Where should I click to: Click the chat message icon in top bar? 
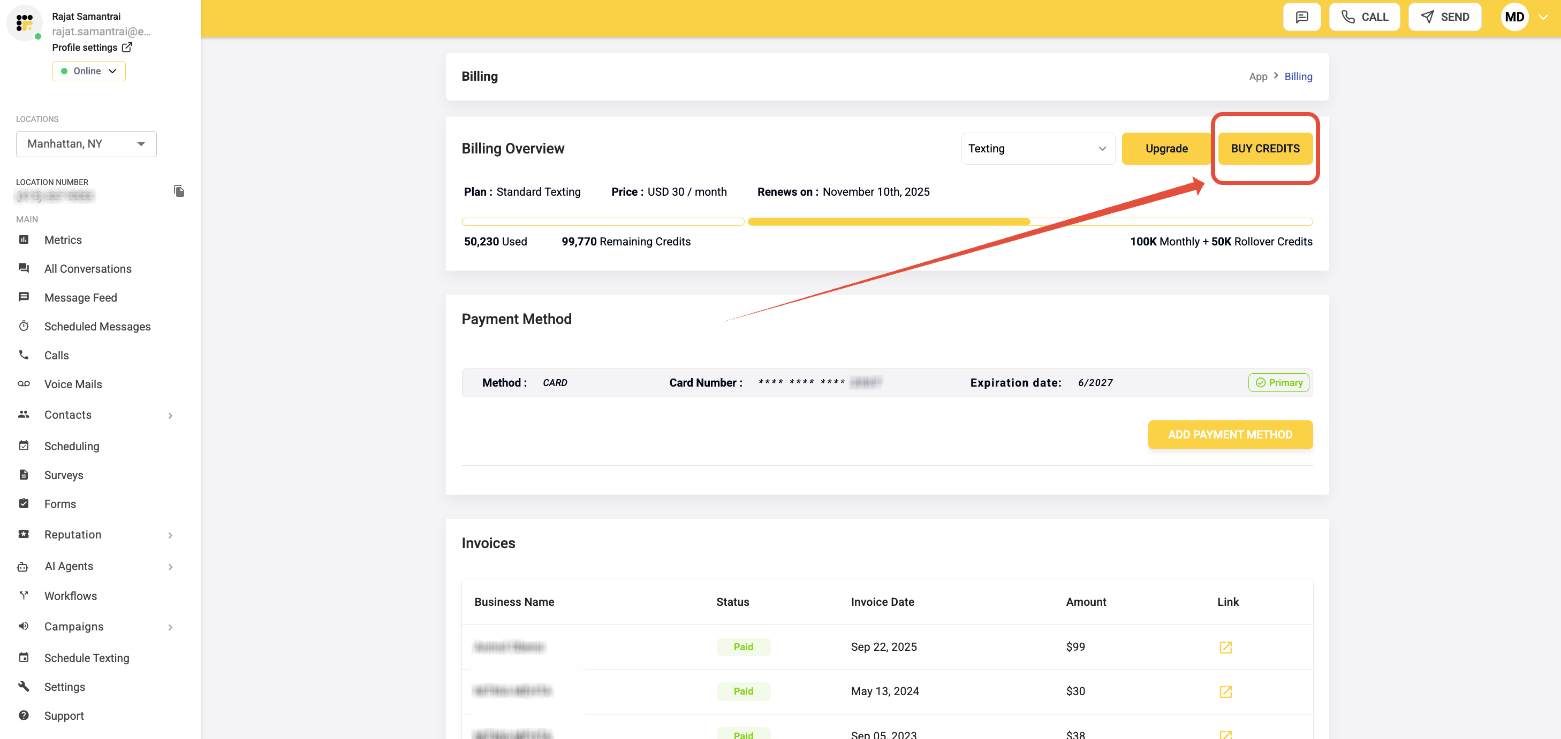pyautogui.click(x=1302, y=17)
